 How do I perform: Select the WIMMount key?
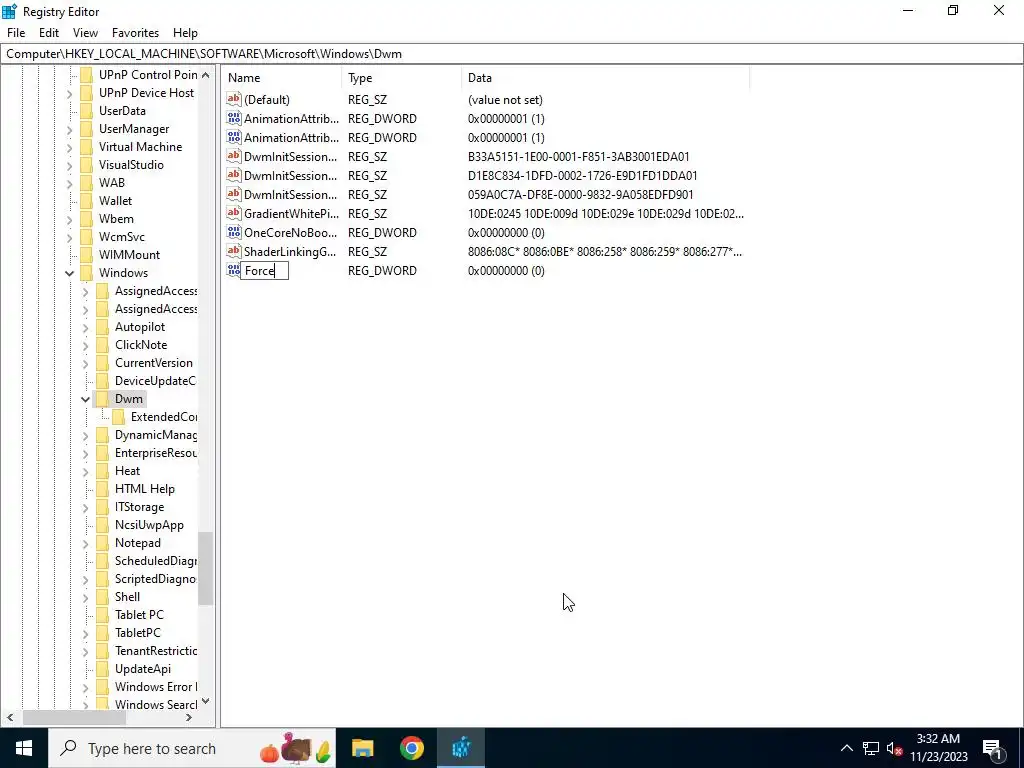coord(129,255)
